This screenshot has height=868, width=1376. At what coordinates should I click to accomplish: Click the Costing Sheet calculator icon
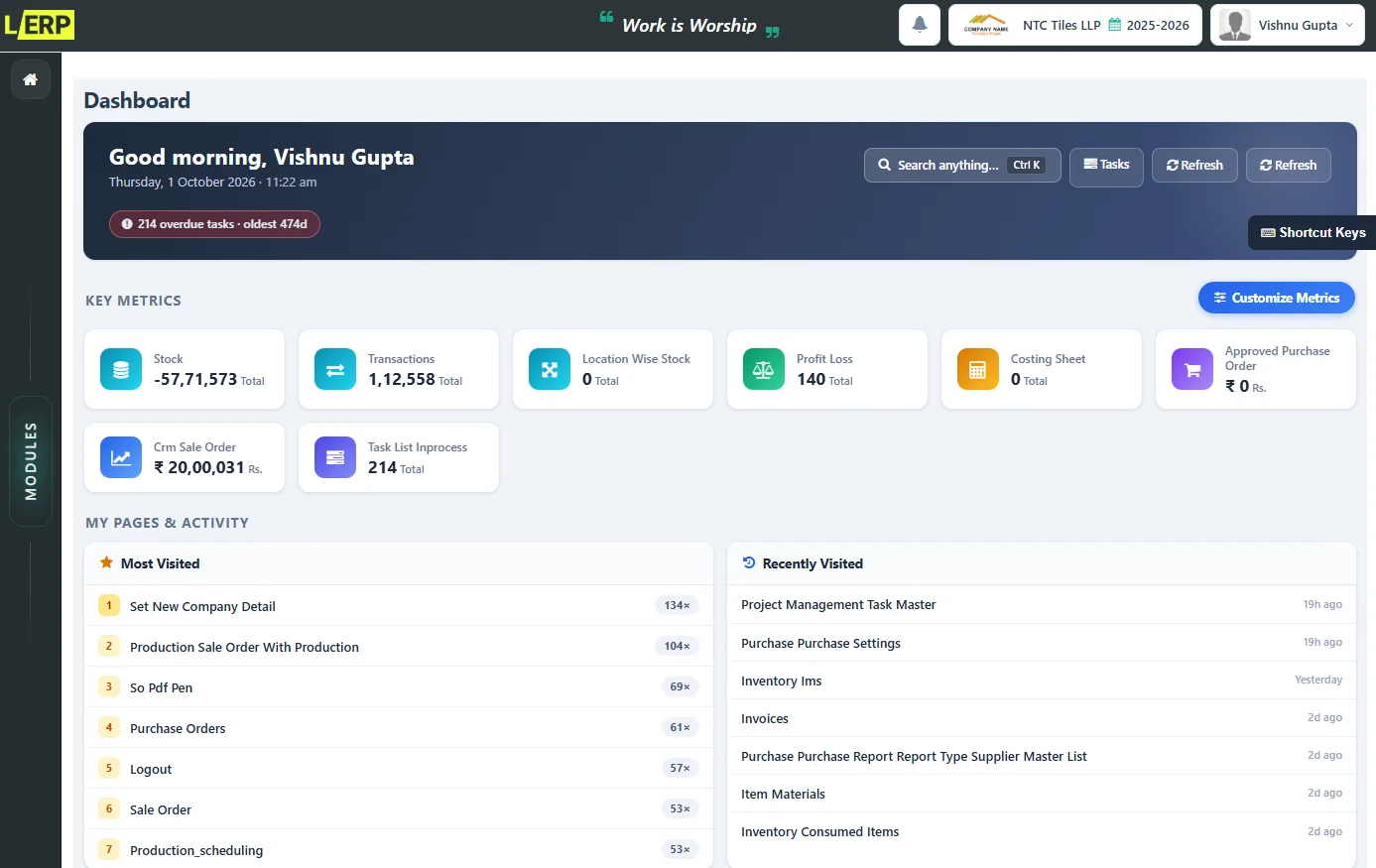[978, 370]
